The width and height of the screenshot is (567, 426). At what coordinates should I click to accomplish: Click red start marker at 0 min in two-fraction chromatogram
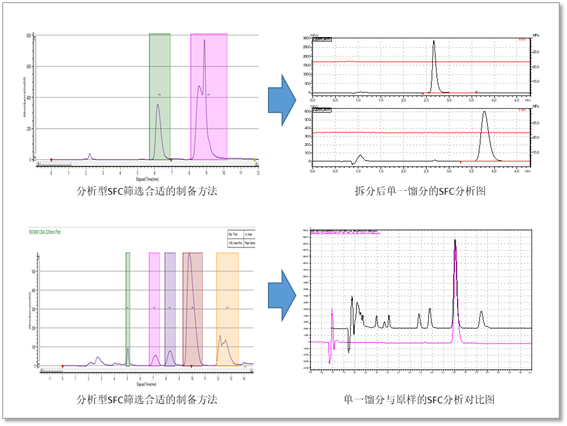click(x=51, y=160)
